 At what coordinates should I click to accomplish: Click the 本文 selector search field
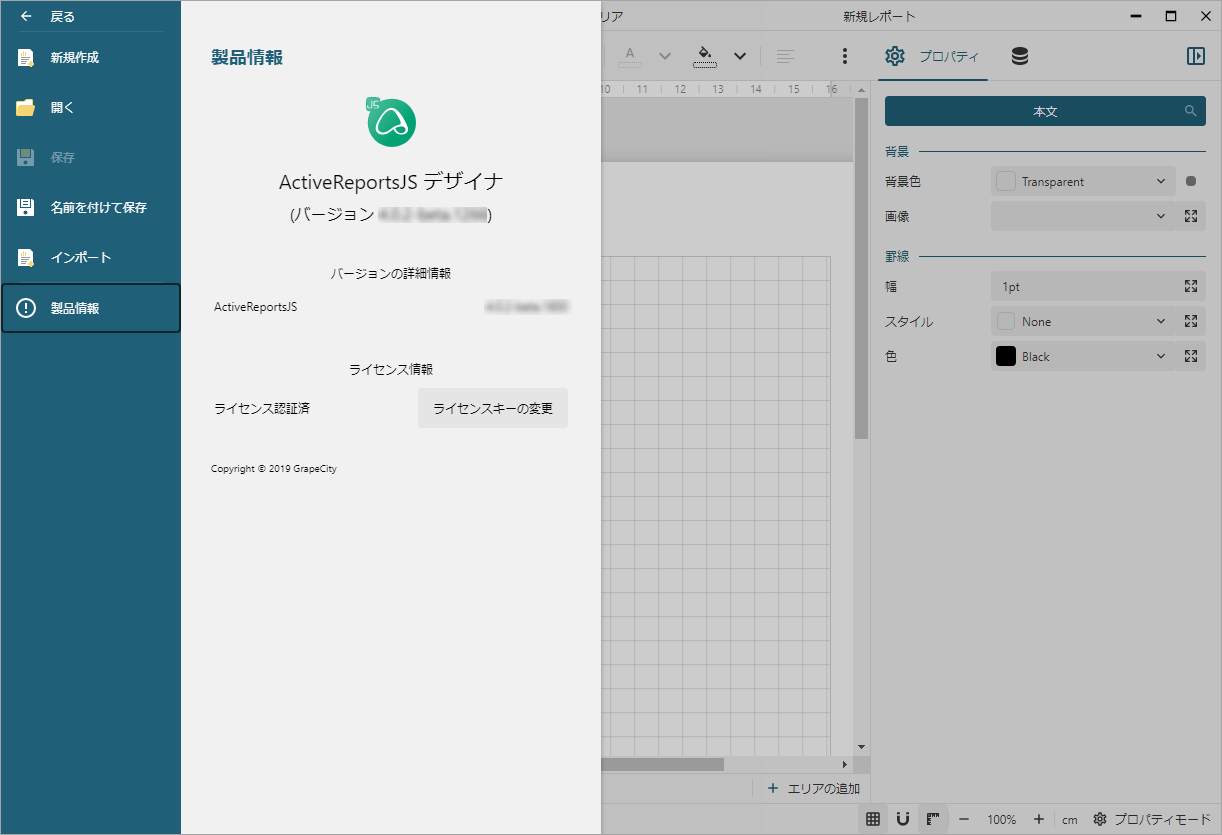[x=1045, y=111]
